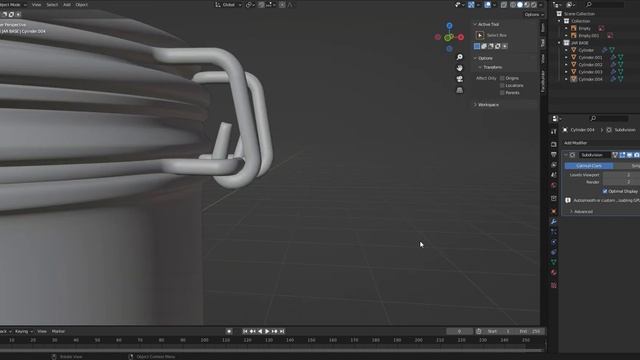Viewport: 640px width, 360px height.
Task: Switch perspective/orthographic with the grid icon
Action: coord(460,90)
